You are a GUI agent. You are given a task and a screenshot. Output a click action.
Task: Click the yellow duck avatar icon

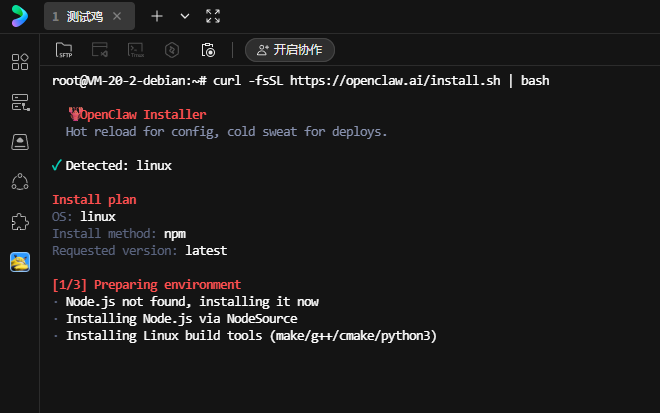click(x=20, y=262)
